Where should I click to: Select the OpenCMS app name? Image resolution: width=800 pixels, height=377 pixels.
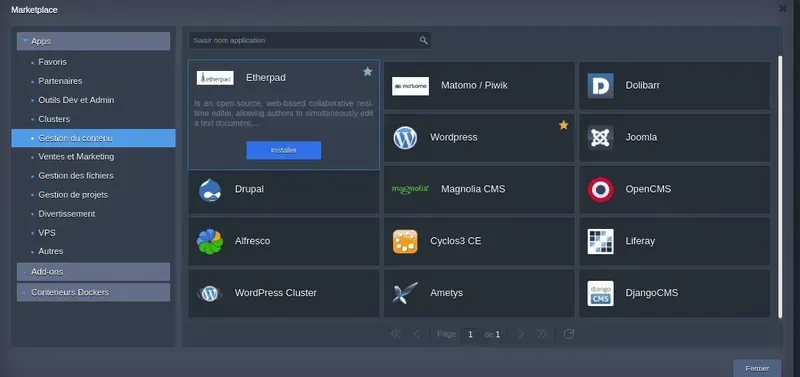pos(648,189)
